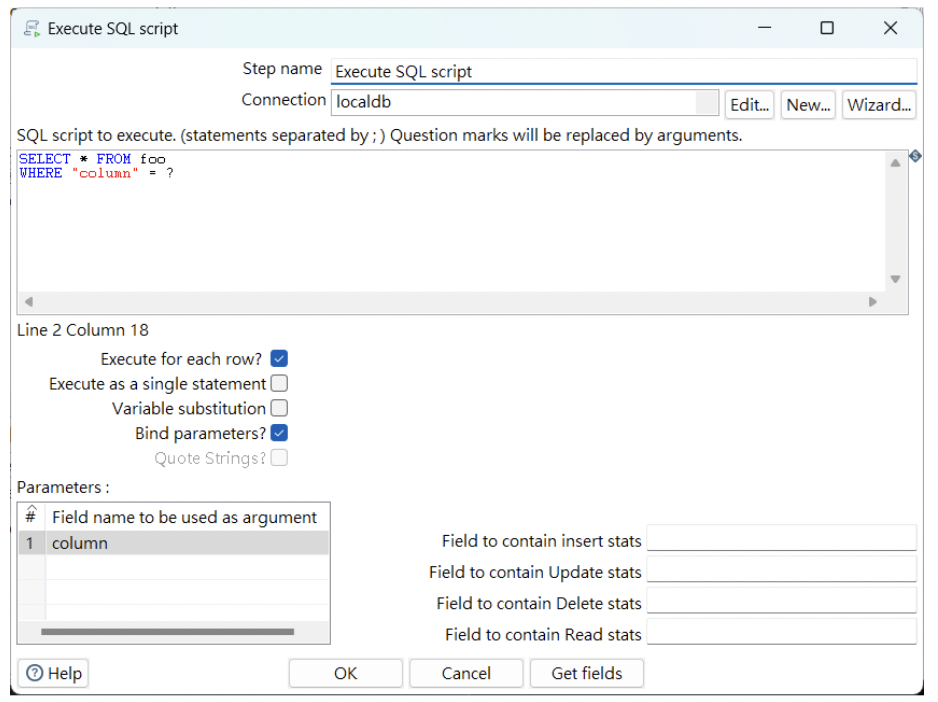Click Field to contain Read stats input
938x702 pixels.
click(781, 631)
